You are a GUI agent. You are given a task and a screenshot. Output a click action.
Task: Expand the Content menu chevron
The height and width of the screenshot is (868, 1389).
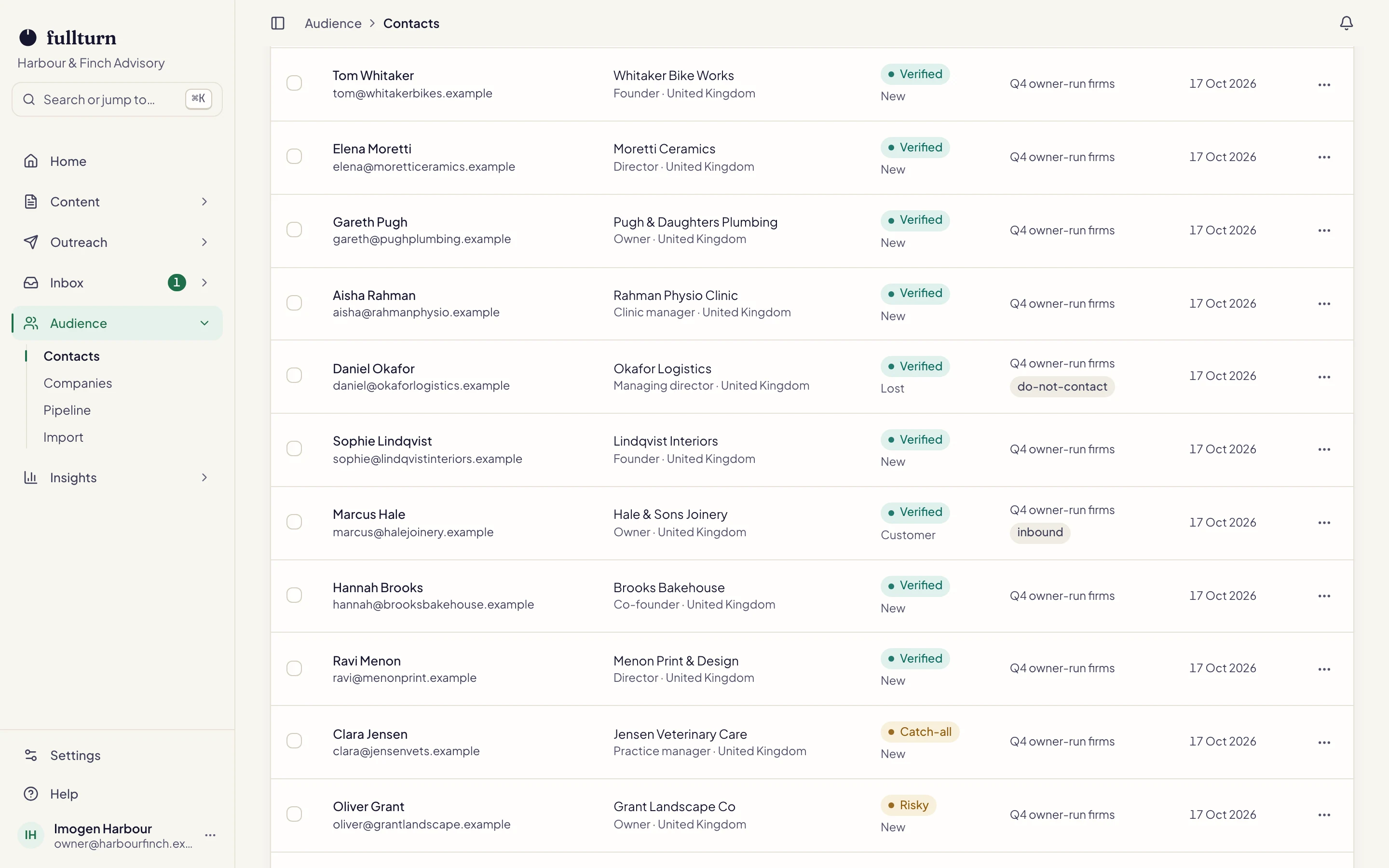[x=204, y=202]
